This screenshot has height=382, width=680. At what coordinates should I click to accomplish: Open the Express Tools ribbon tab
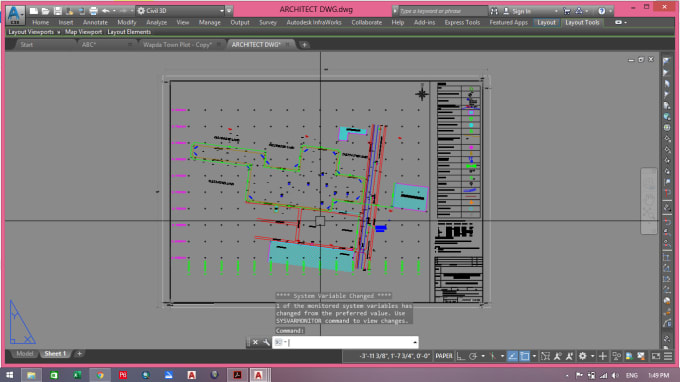click(462, 22)
